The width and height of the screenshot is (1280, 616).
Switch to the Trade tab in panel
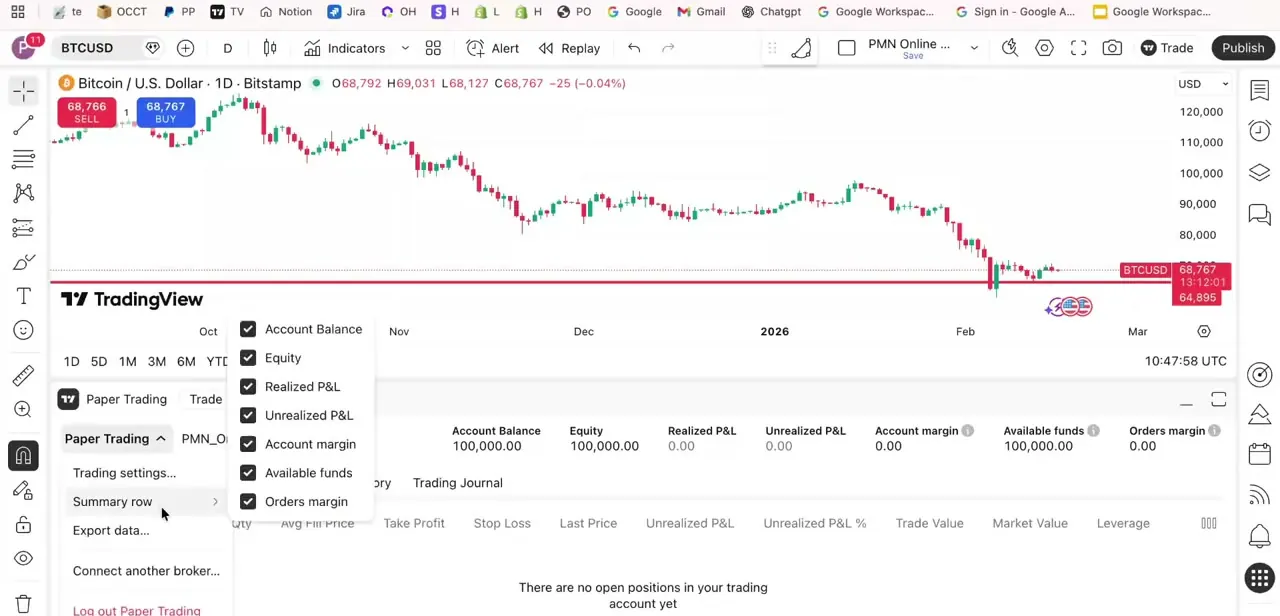(x=206, y=399)
